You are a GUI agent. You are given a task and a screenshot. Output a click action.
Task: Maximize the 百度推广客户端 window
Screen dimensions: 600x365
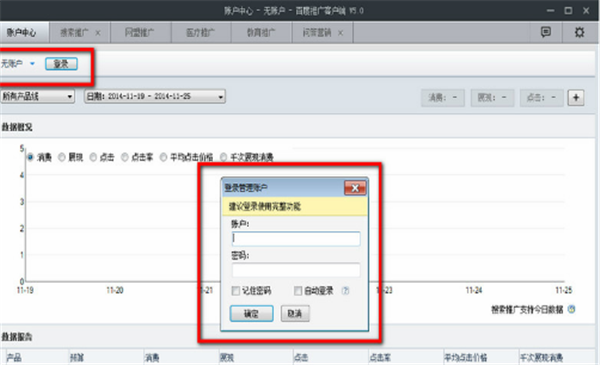click(x=568, y=11)
